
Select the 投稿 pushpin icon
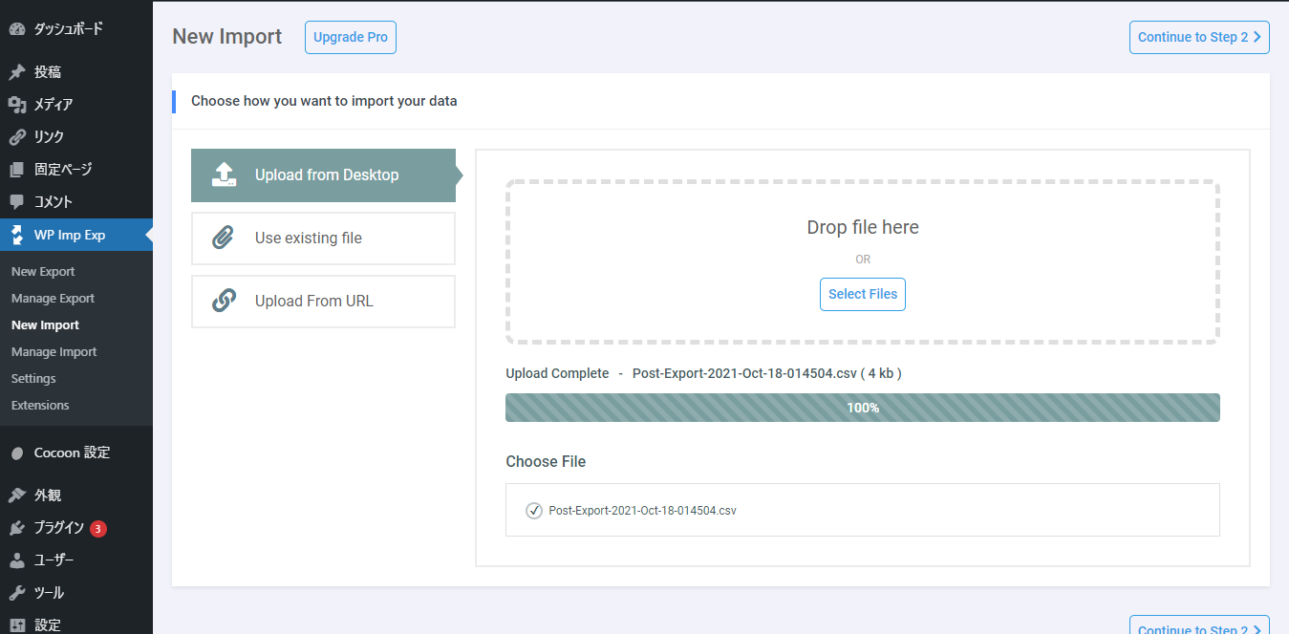coord(16,71)
